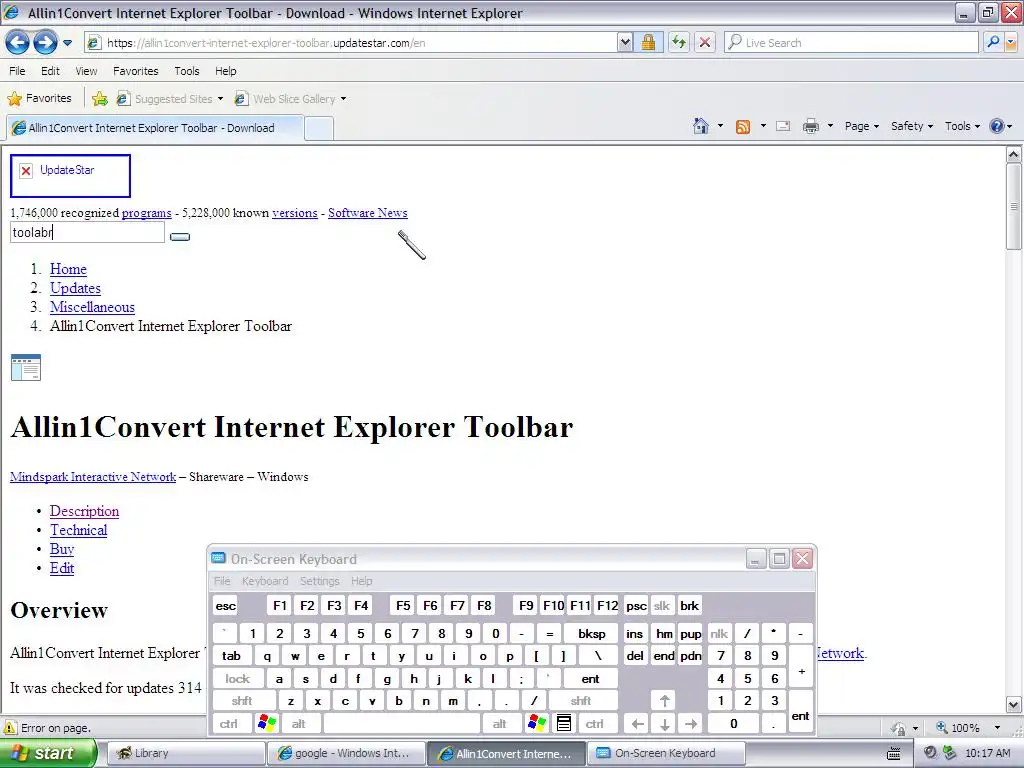This screenshot has width=1024, height=768.
Task: Jump to the Technical section link
Action: 78,530
